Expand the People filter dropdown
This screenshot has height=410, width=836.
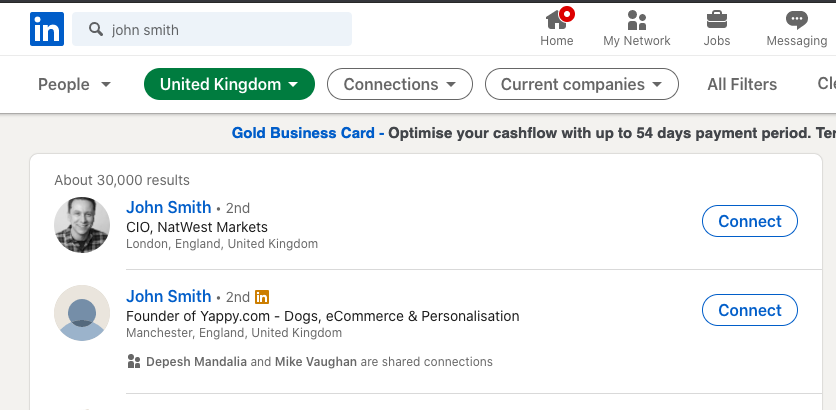(x=75, y=84)
